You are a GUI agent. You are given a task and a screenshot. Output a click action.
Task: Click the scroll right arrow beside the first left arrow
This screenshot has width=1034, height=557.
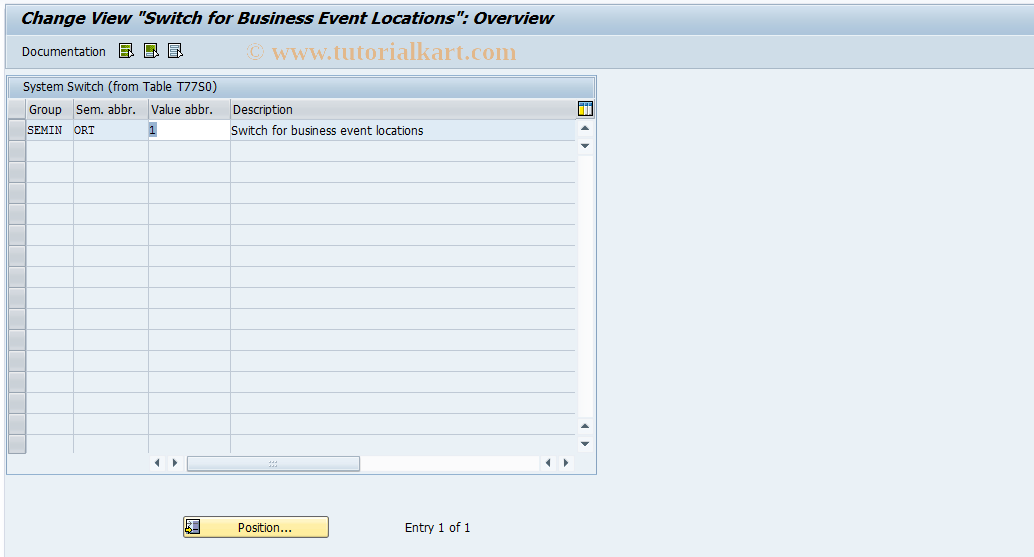[x=175, y=463]
